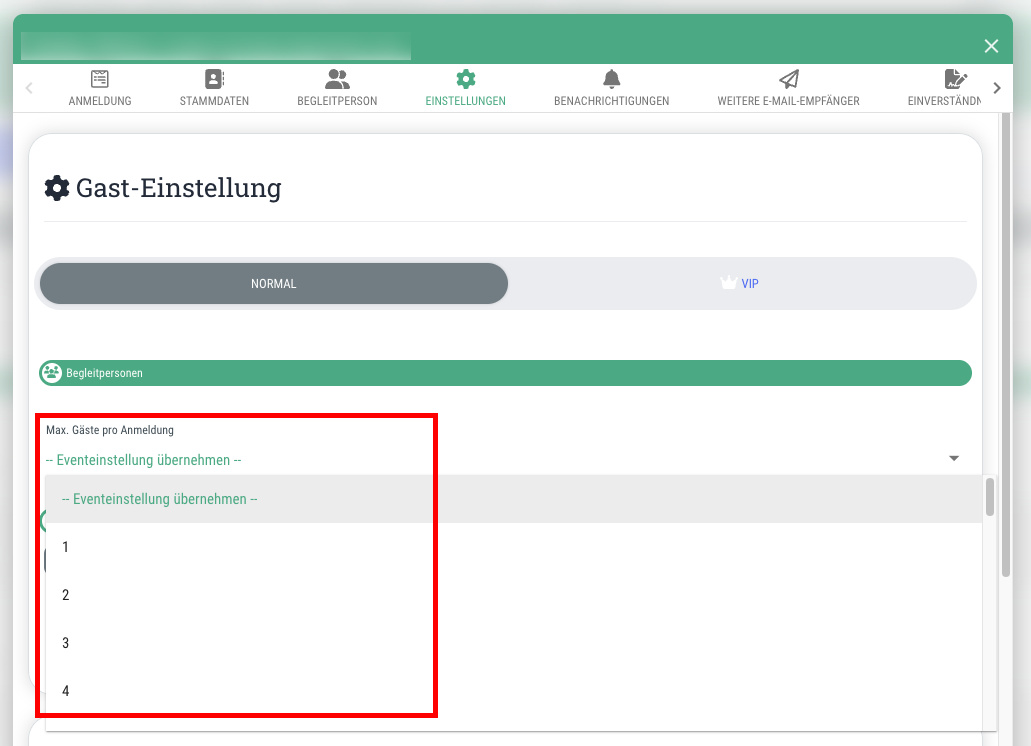Open the Begleitperson people icon
Screen dimensions: 1031x746
pyautogui.click(x=337, y=79)
